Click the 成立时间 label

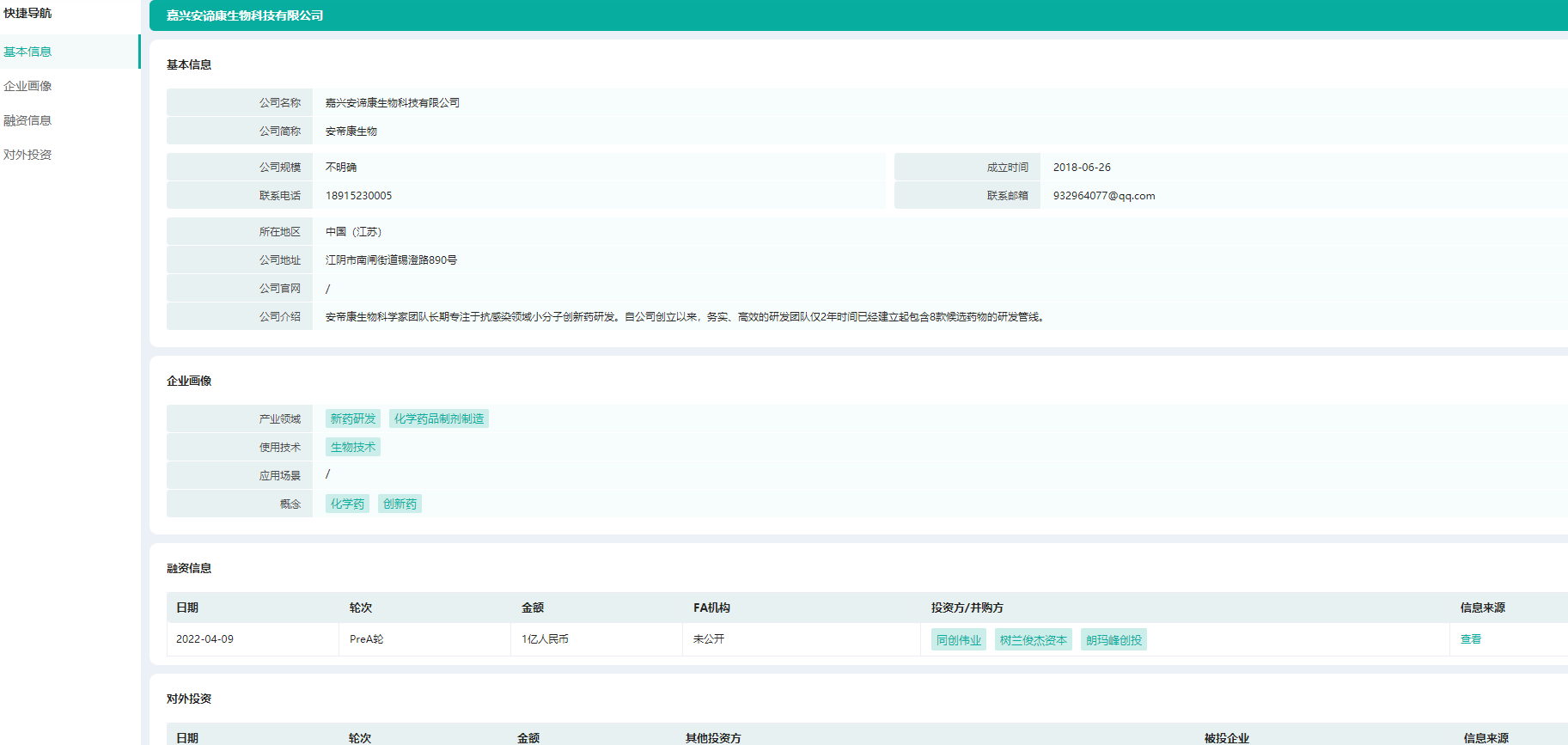(1008, 168)
